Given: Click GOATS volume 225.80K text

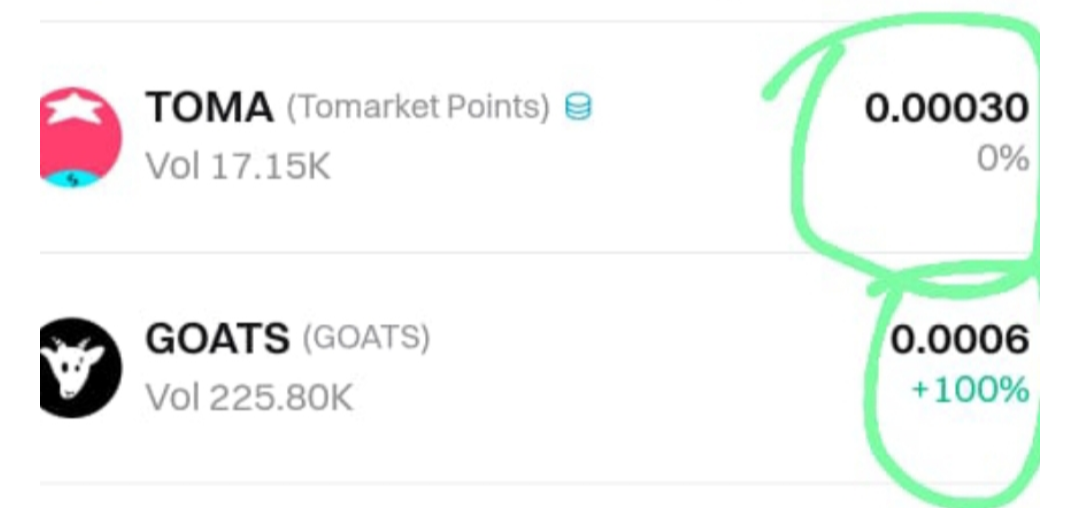Looking at the screenshot, I should tap(250, 398).
